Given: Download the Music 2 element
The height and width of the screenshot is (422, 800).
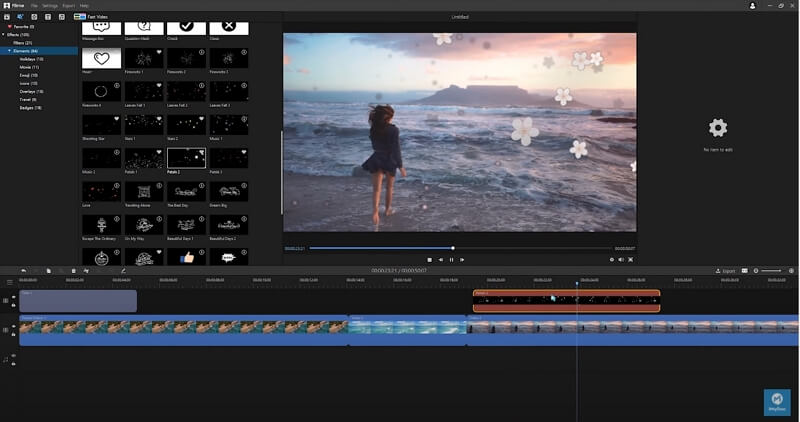Looking at the screenshot, I should (x=117, y=152).
